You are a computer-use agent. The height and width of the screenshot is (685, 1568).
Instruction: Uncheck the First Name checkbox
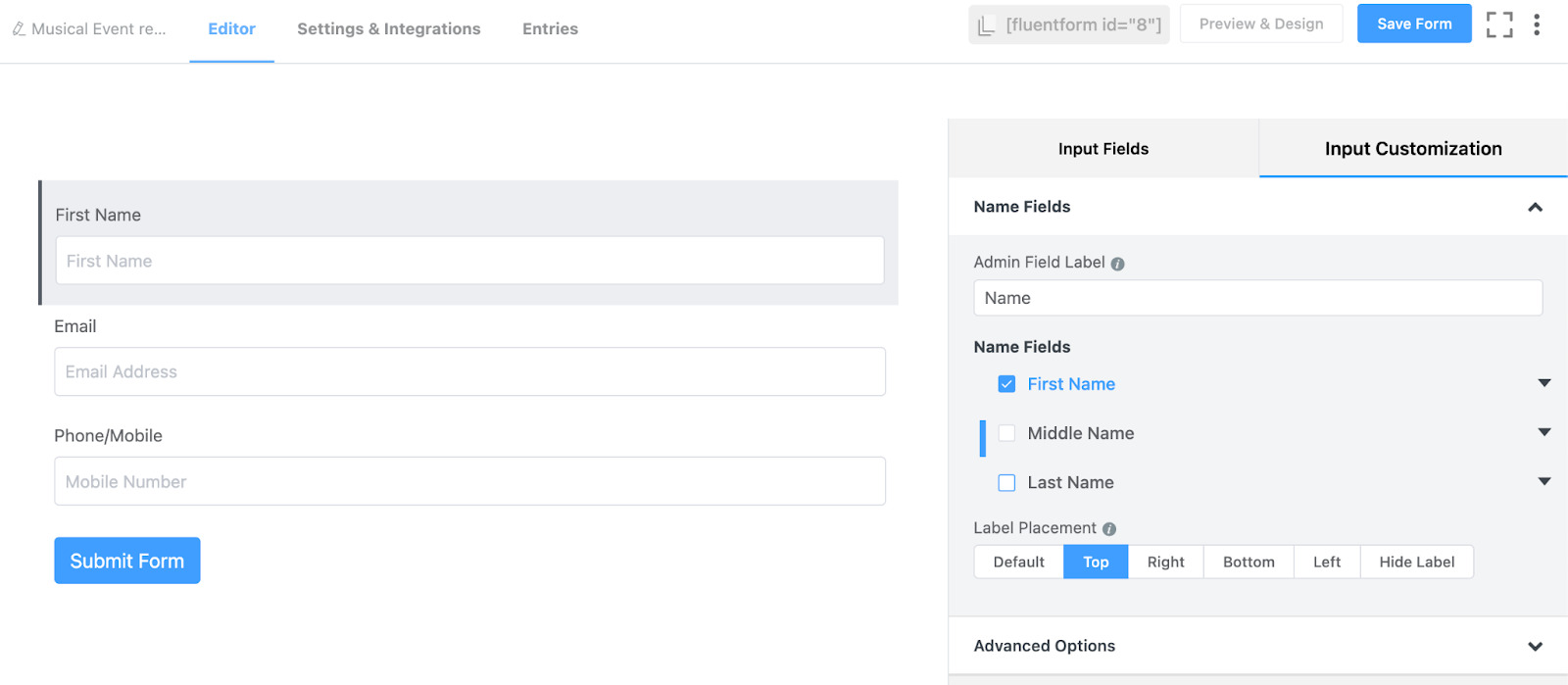click(1006, 384)
